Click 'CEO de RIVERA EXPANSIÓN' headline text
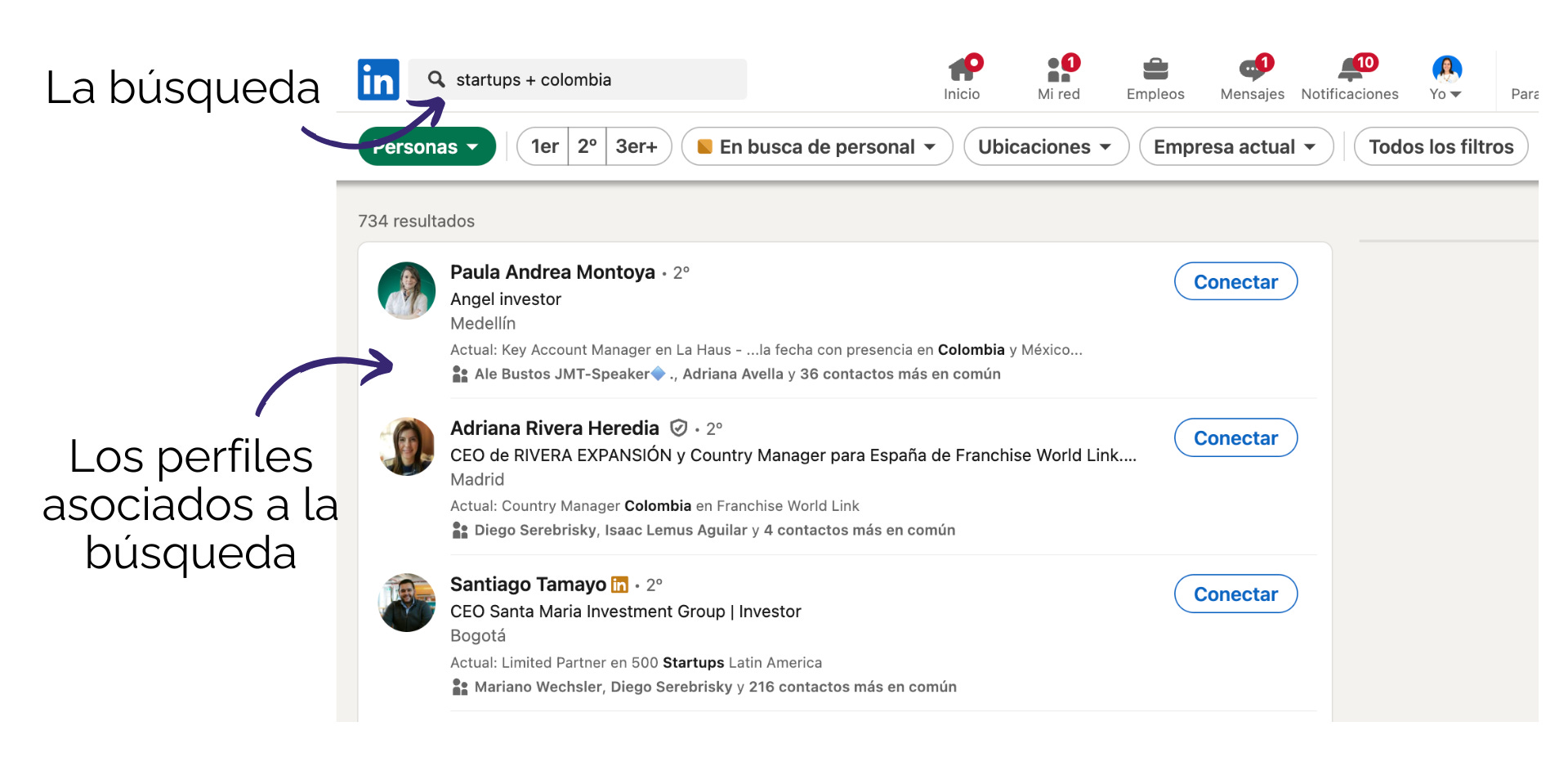Screen dimensions: 1568x762 click(561, 455)
